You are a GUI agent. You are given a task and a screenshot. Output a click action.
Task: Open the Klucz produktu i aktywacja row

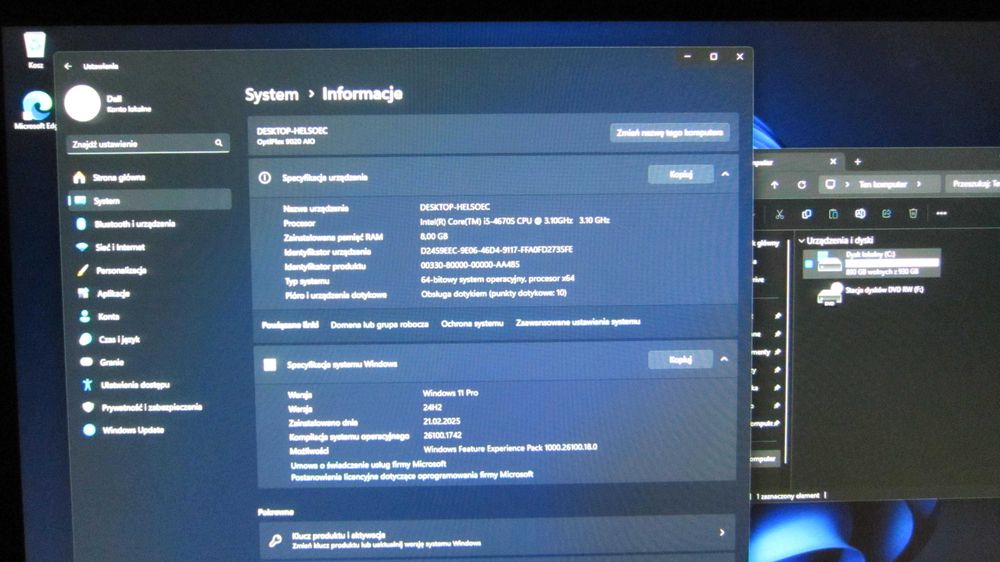(496, 536)
